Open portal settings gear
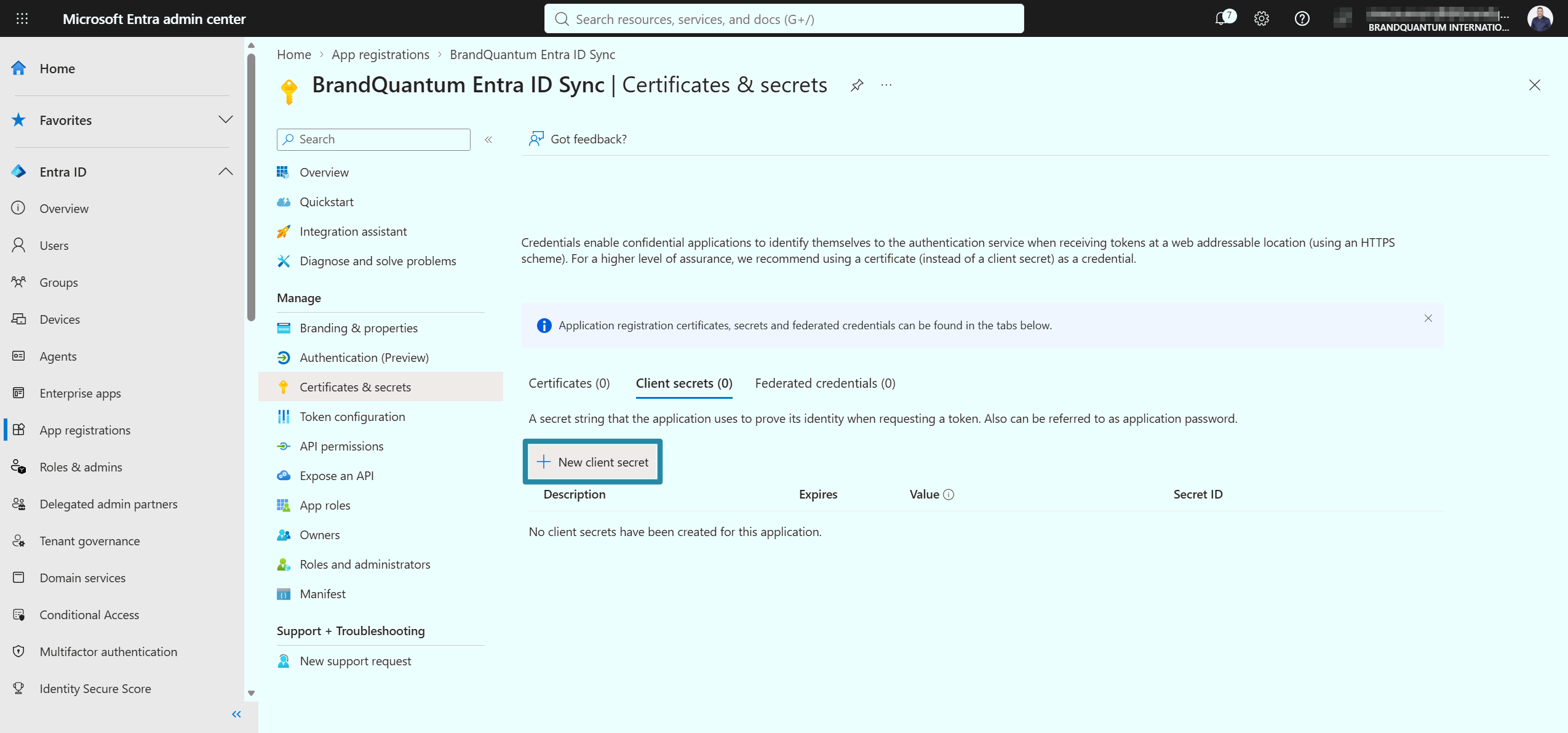Screen dimensions: 1568x733 point(1262,18)
